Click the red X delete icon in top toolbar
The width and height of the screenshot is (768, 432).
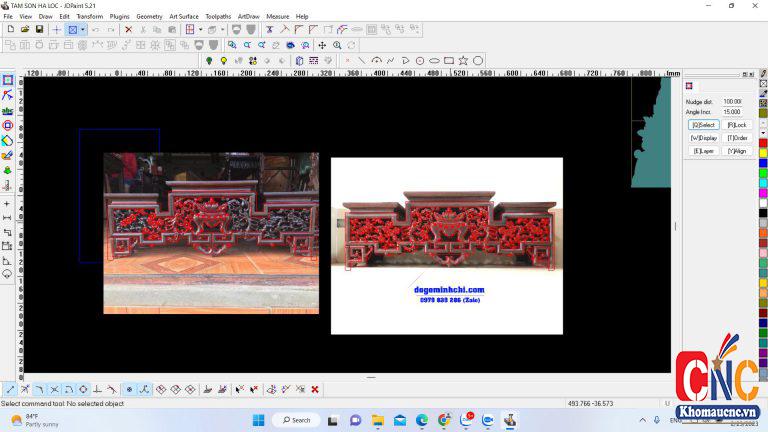(x=128, y=30)
